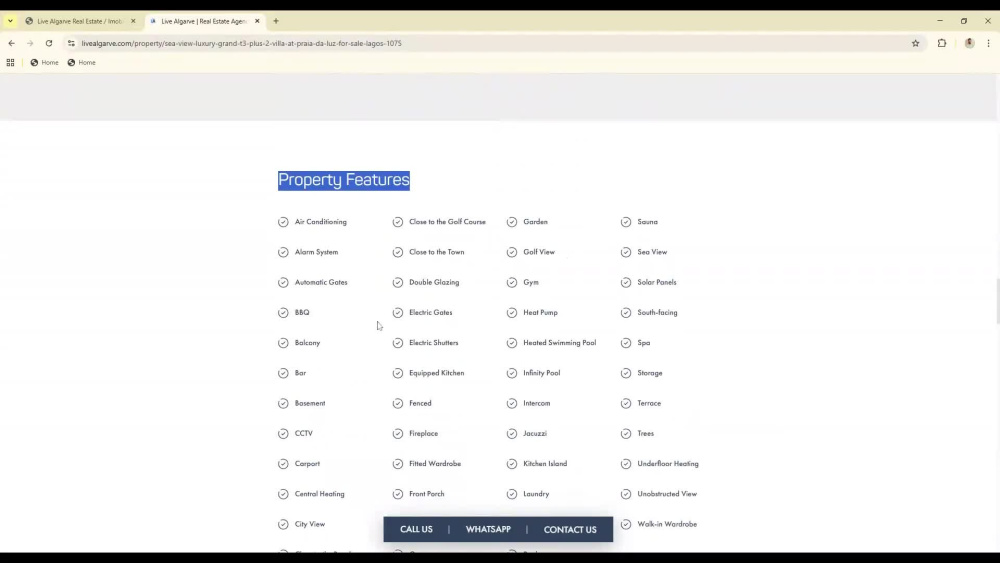
Task: Click the Garden check icon
Action: (511, 222)
